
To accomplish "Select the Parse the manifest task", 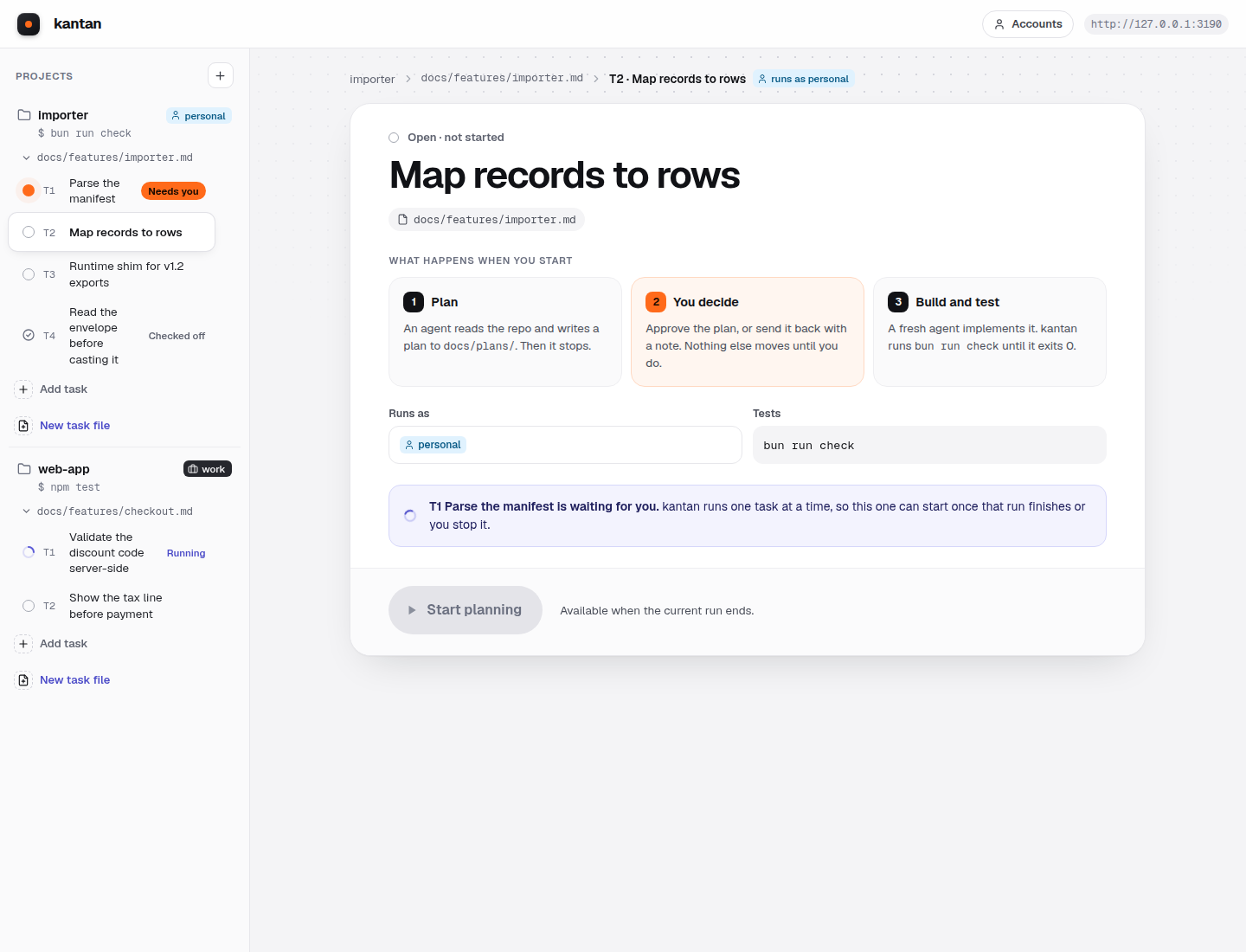I will [112, 190].
